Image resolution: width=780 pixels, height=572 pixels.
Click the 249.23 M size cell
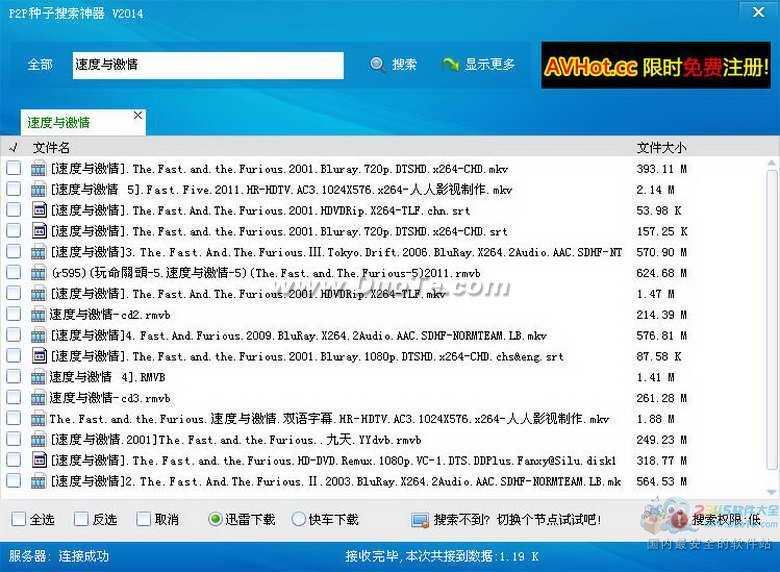coord(662,440)
